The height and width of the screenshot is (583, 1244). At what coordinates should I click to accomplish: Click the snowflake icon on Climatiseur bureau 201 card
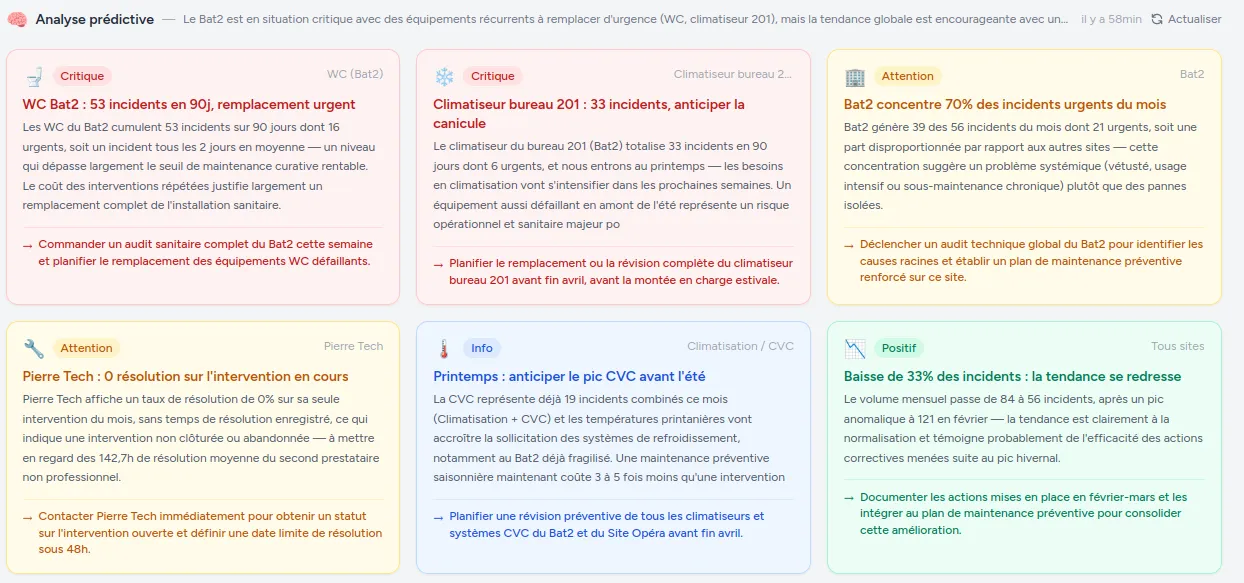click(x=442, y=75)
